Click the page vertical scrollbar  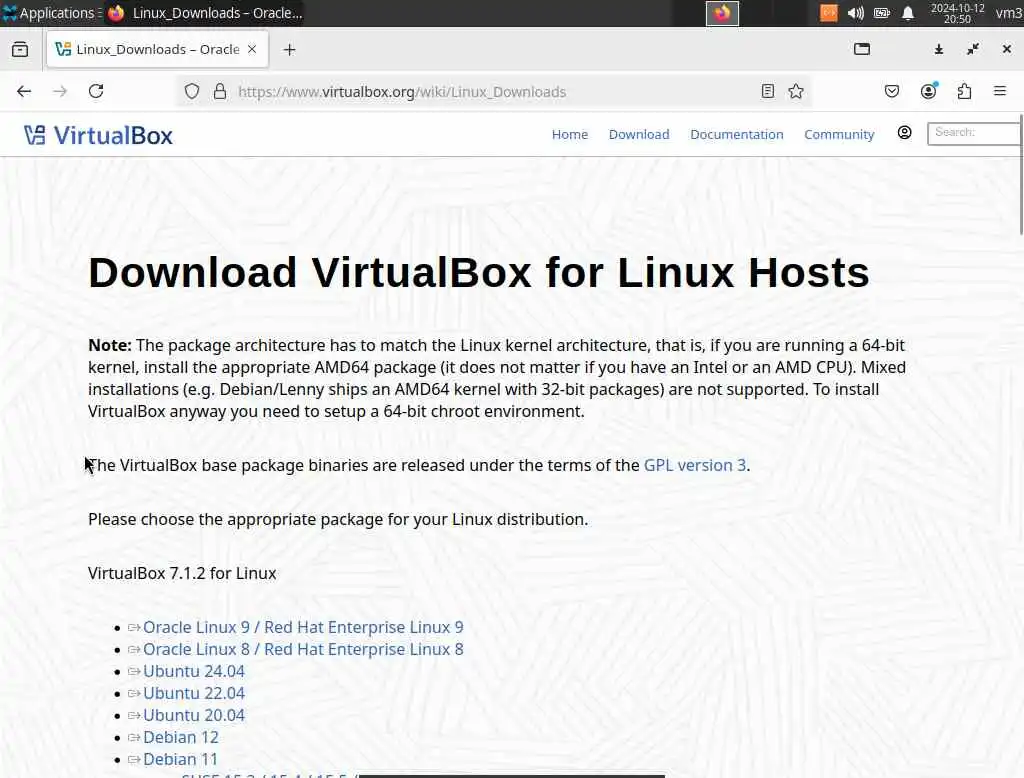click(1021, 174)
